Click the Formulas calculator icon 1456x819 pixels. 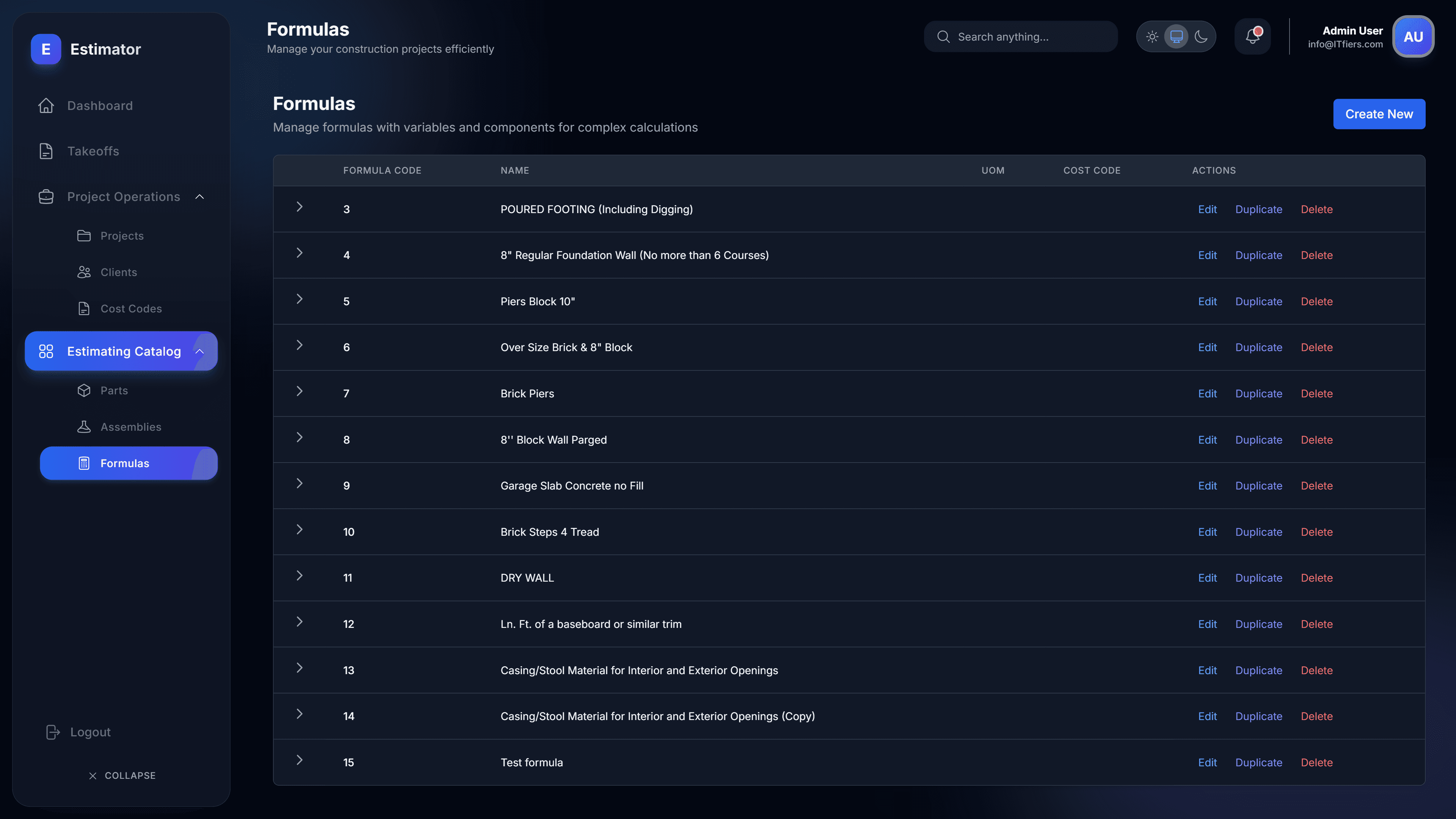pyautogui.click(x=84, y=463)
